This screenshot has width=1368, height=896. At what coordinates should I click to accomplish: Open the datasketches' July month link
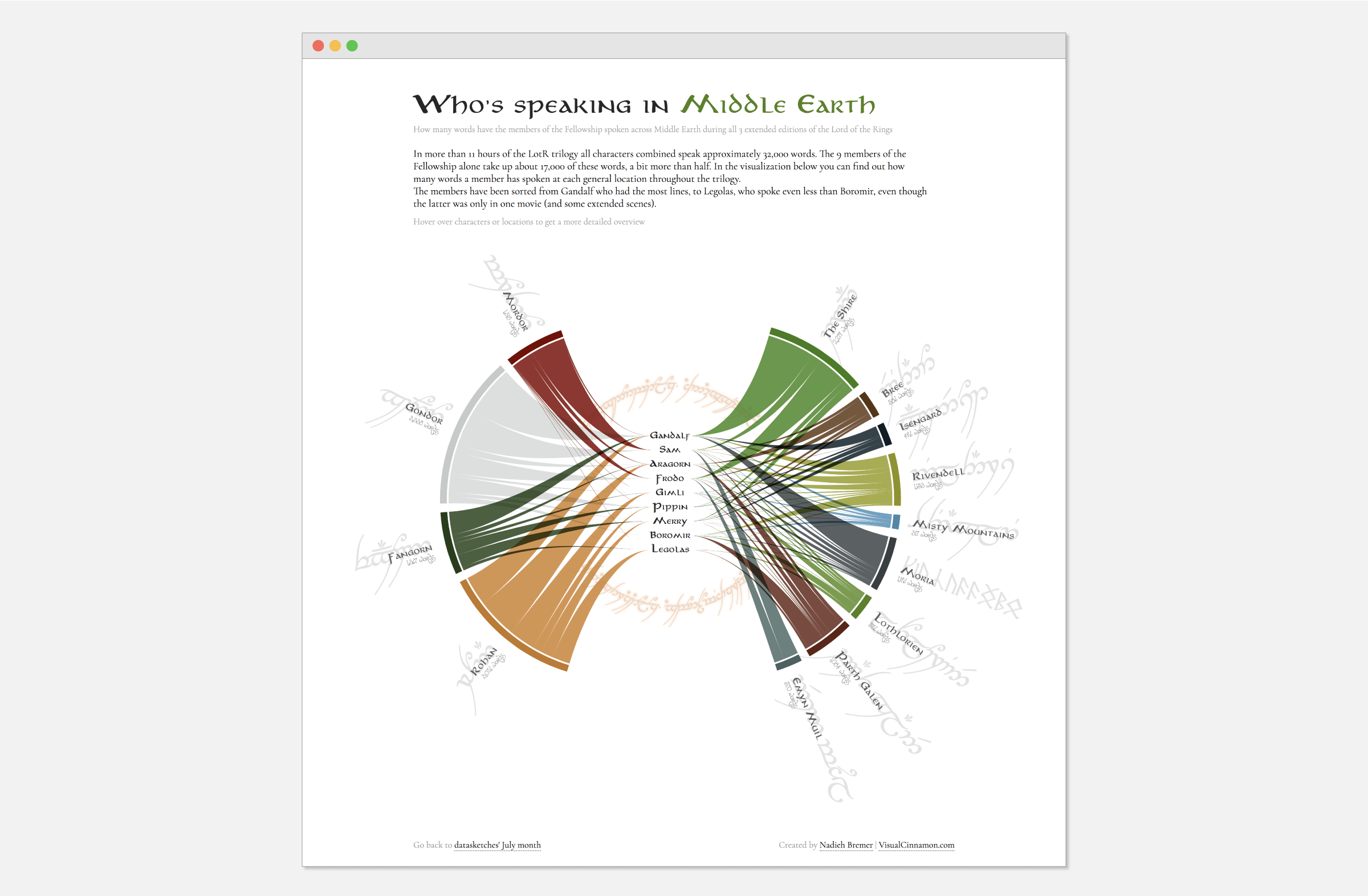tap(497, 845)
